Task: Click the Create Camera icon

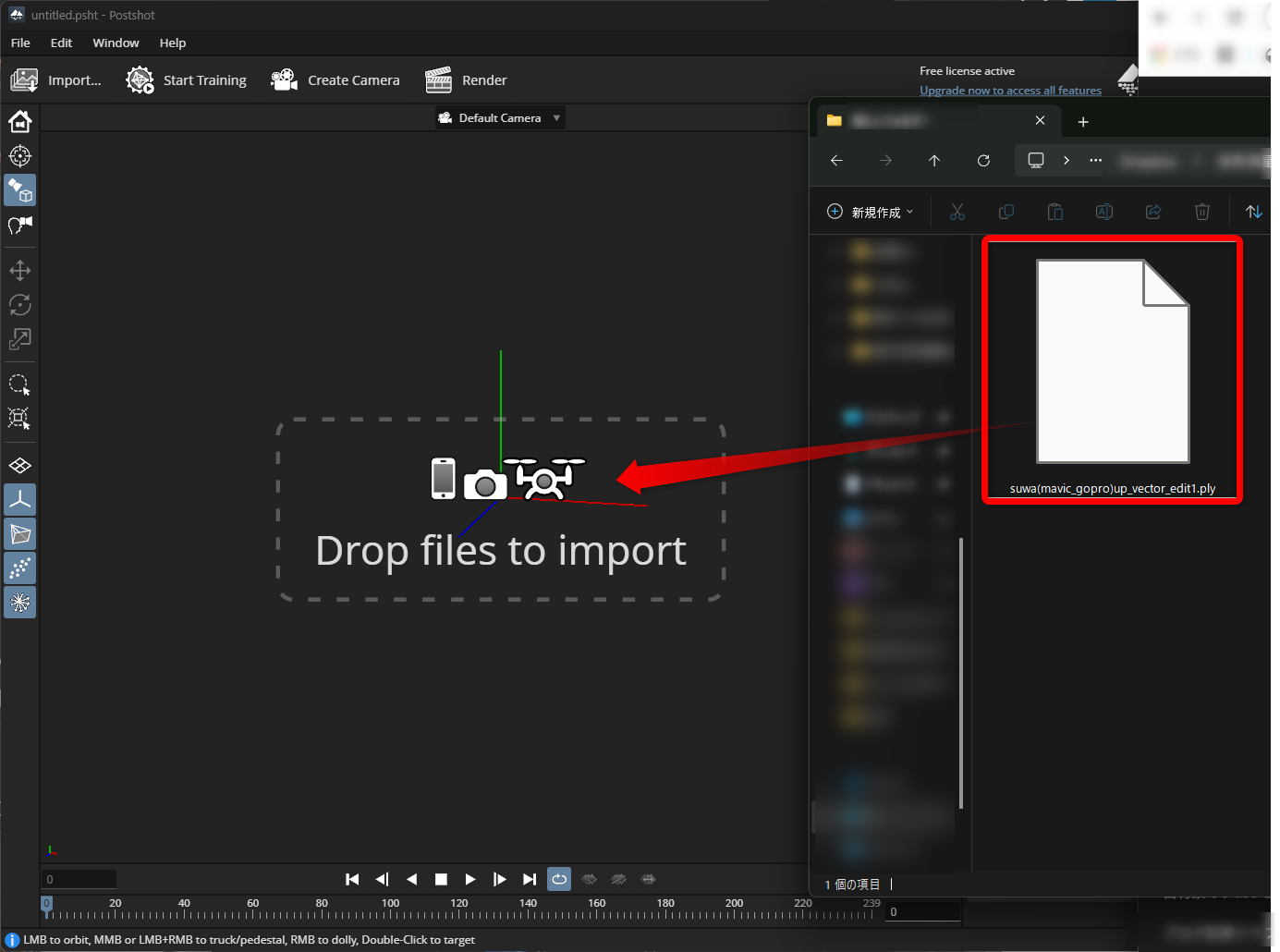Action: click(x=284, y=80)
